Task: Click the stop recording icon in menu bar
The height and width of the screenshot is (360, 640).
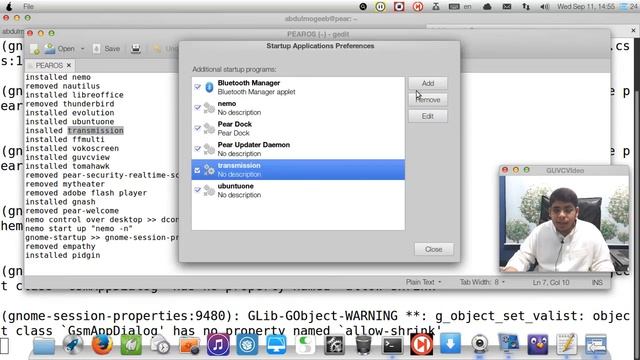Action: (x=399, y=7)
